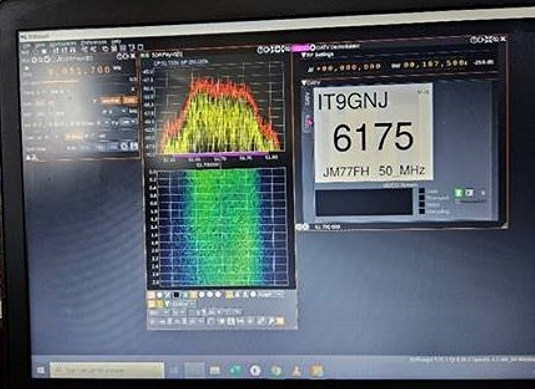Collapse the RF Settings section
Viewport: 535px width, 389px height.
pyautogui.click(x=303, y=55)
